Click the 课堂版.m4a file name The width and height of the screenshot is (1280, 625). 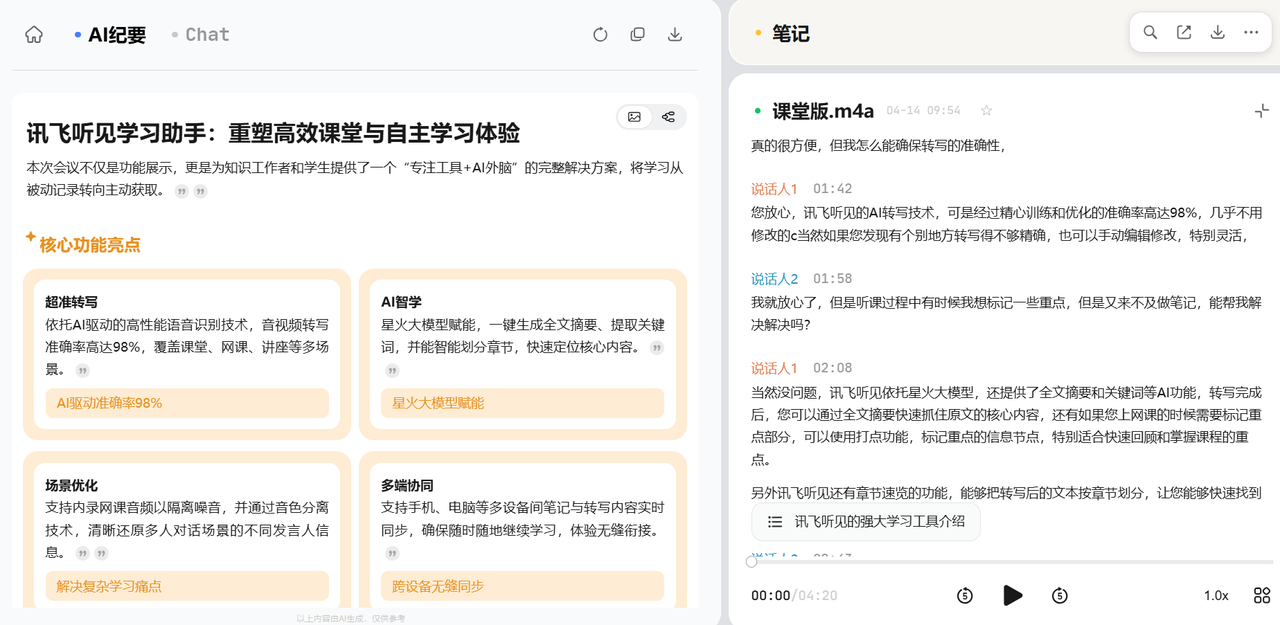[x=824, y=111]
